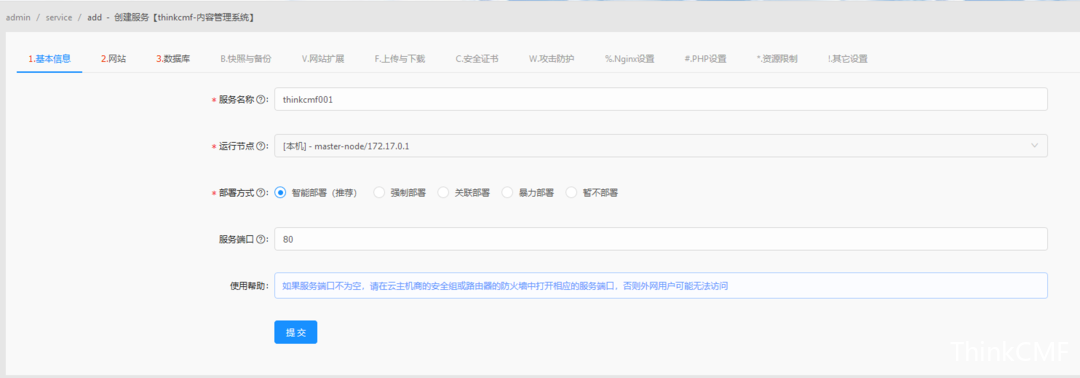Click the 创建服务【thinkcmf-内容管理系统】 title
This screenshot has width=1080, height=378.
click(x=185, y=18)
